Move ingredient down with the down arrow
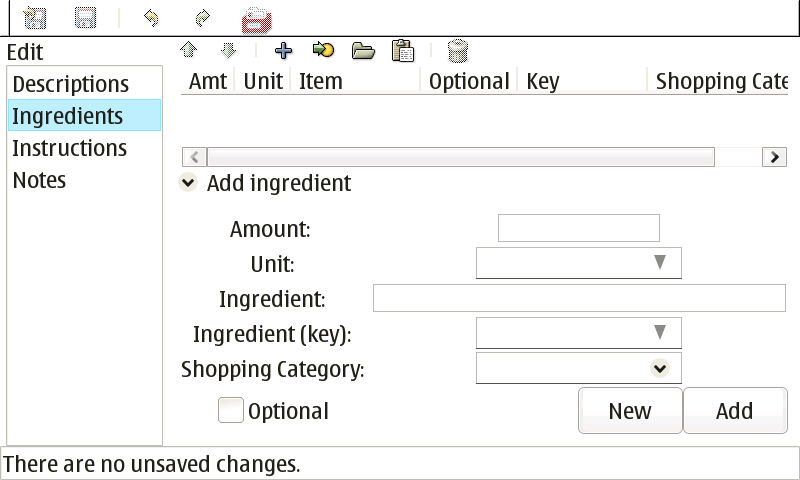 [228, 50]
